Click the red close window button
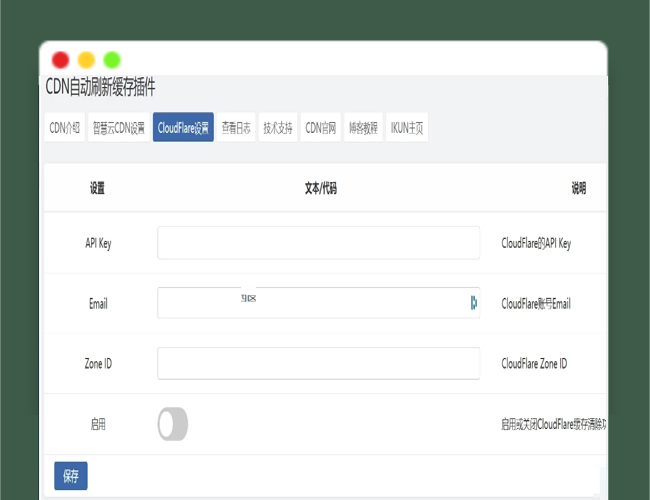 60,60
